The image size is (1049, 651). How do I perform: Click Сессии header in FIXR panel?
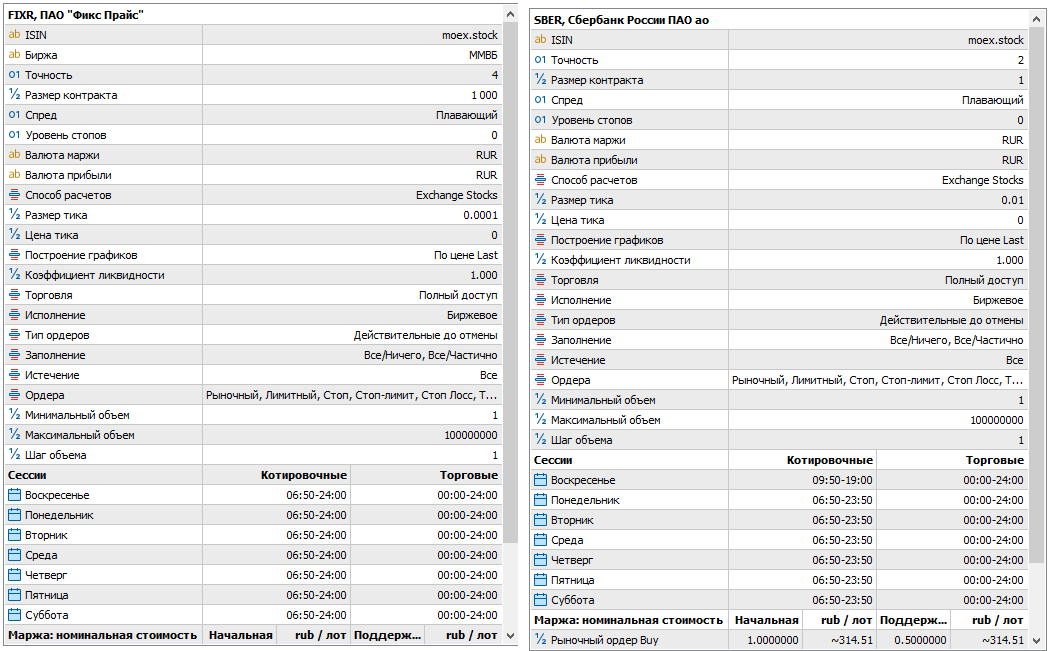pos(27,475)
